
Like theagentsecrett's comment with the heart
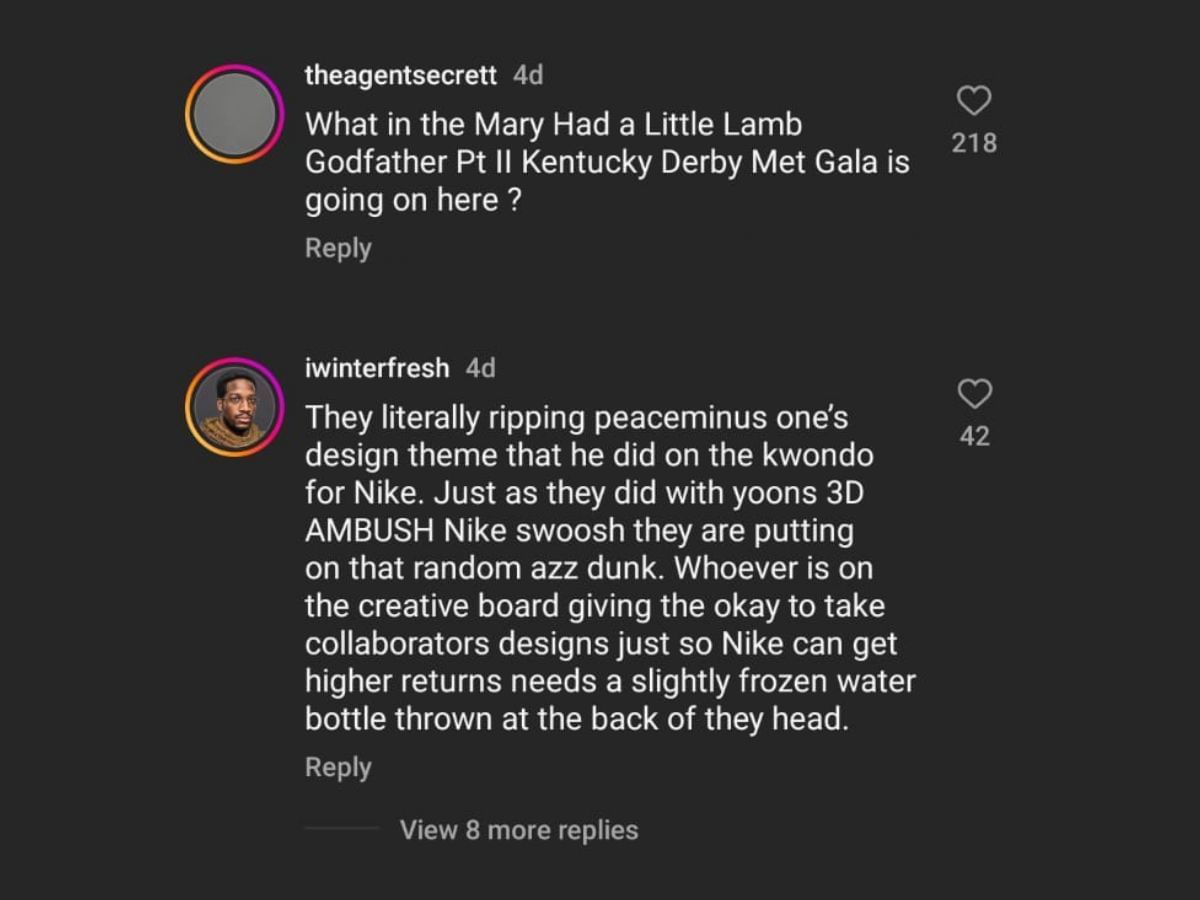point(974,100)
